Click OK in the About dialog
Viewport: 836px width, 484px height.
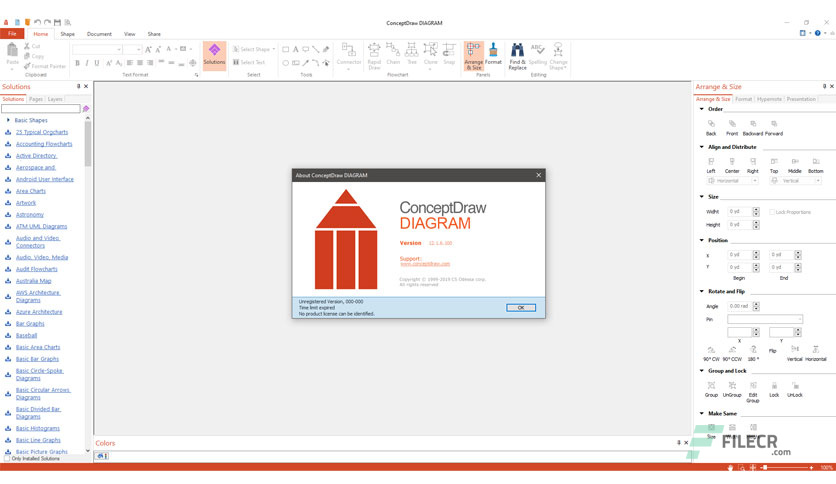tap(520, 308)
